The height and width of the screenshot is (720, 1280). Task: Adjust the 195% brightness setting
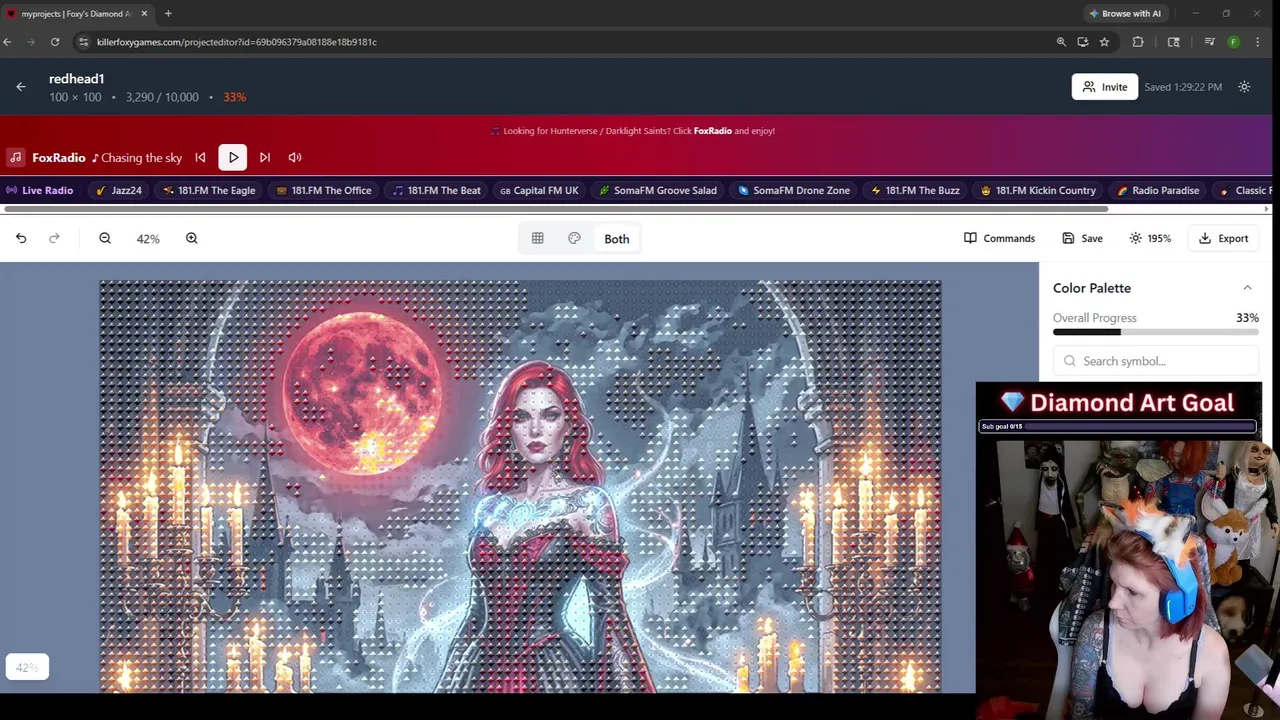tap(1150, 238)
